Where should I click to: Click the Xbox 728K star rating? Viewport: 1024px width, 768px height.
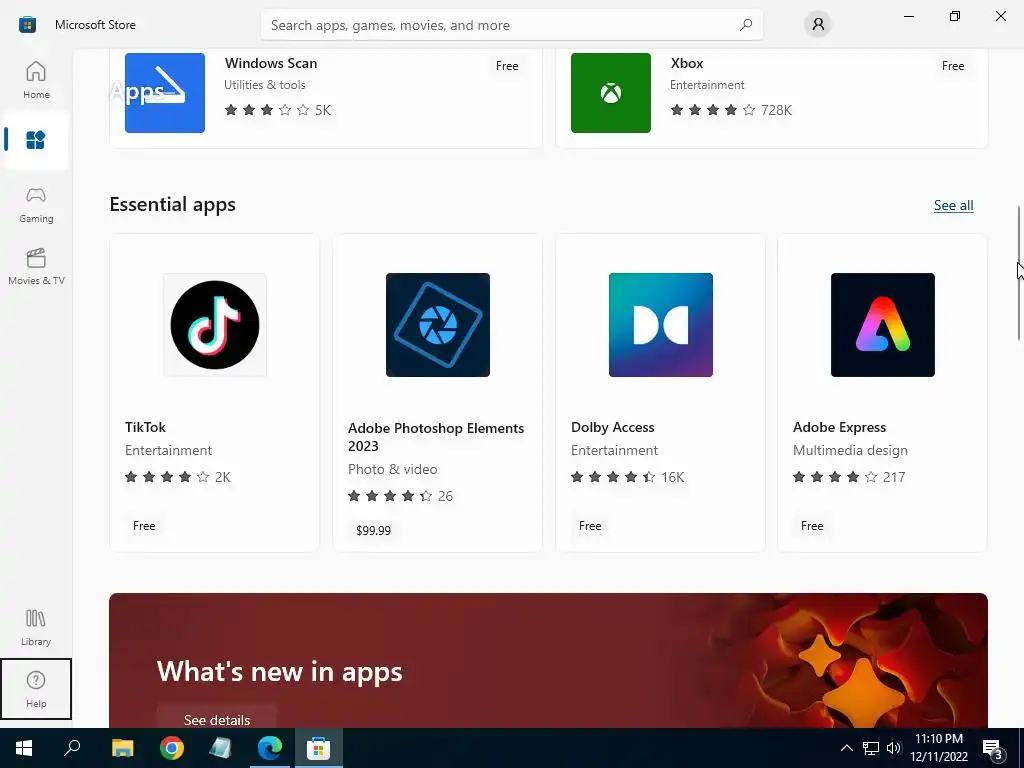pos(731,110)
